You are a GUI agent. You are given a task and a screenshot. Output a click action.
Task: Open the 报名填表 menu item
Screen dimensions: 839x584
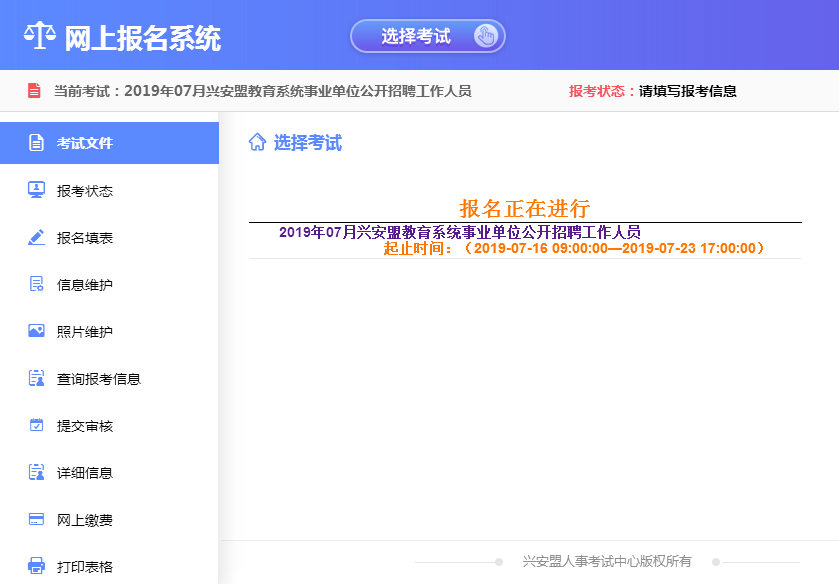85,238
